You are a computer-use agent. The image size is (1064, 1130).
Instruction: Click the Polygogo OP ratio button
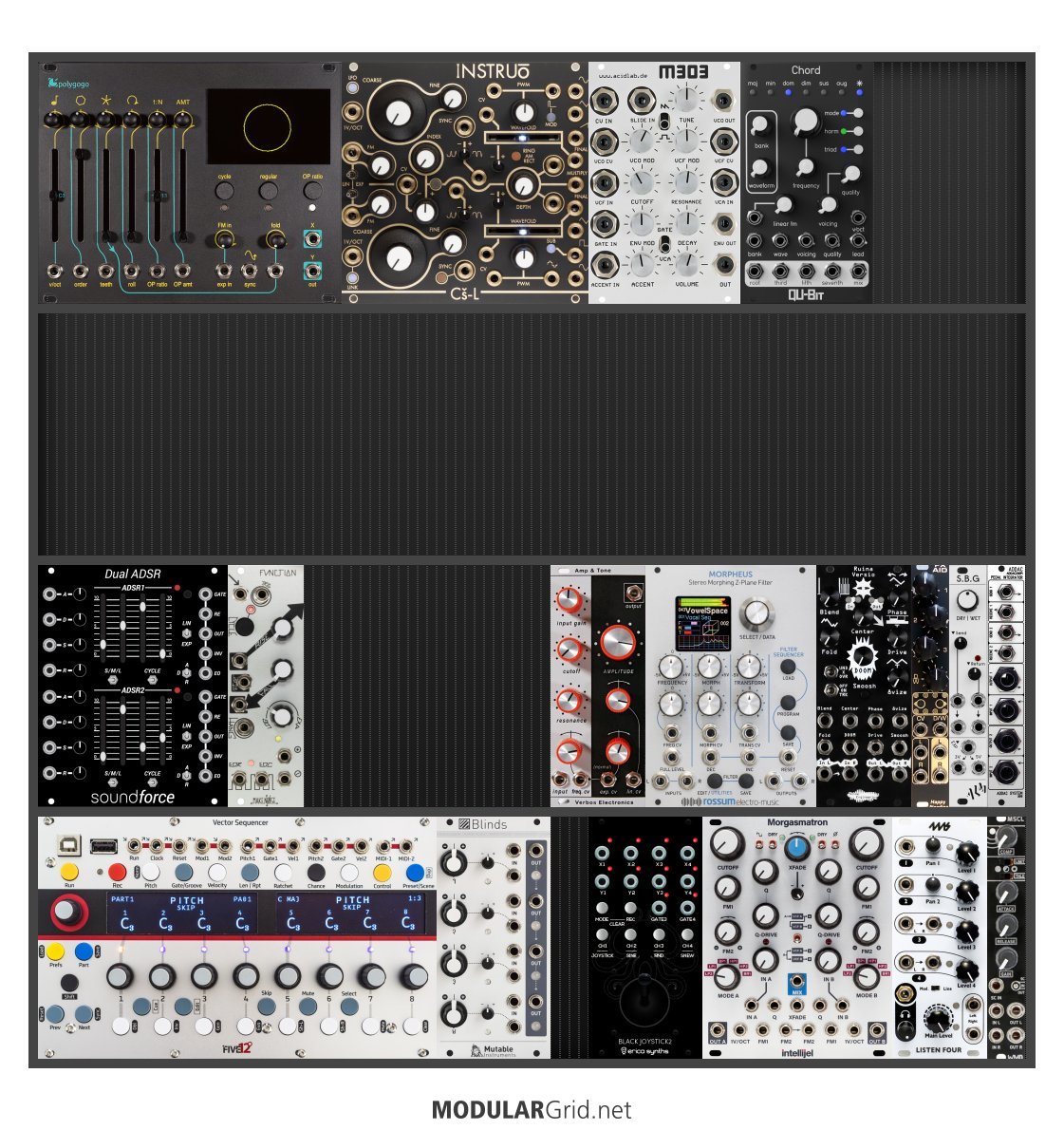click(x=312, y=191)
